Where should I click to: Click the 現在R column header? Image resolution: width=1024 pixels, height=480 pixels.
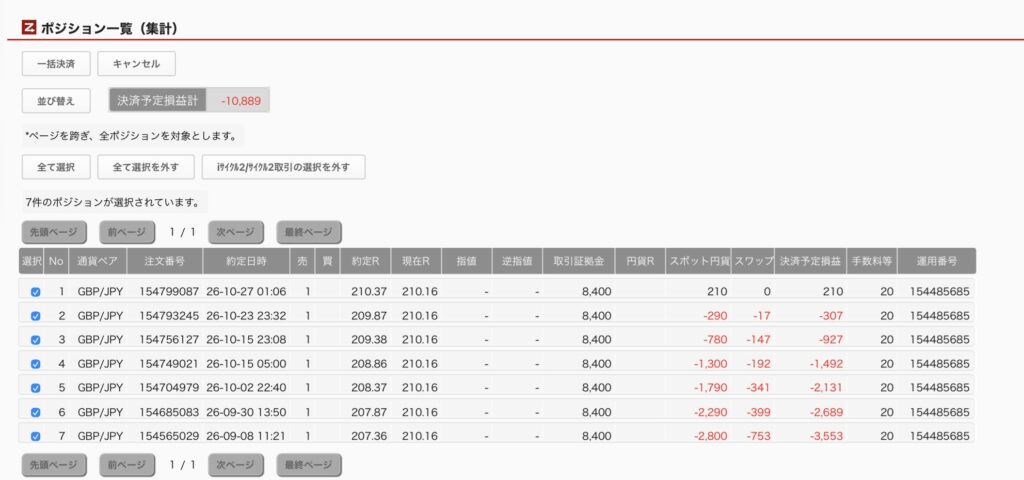416,261
